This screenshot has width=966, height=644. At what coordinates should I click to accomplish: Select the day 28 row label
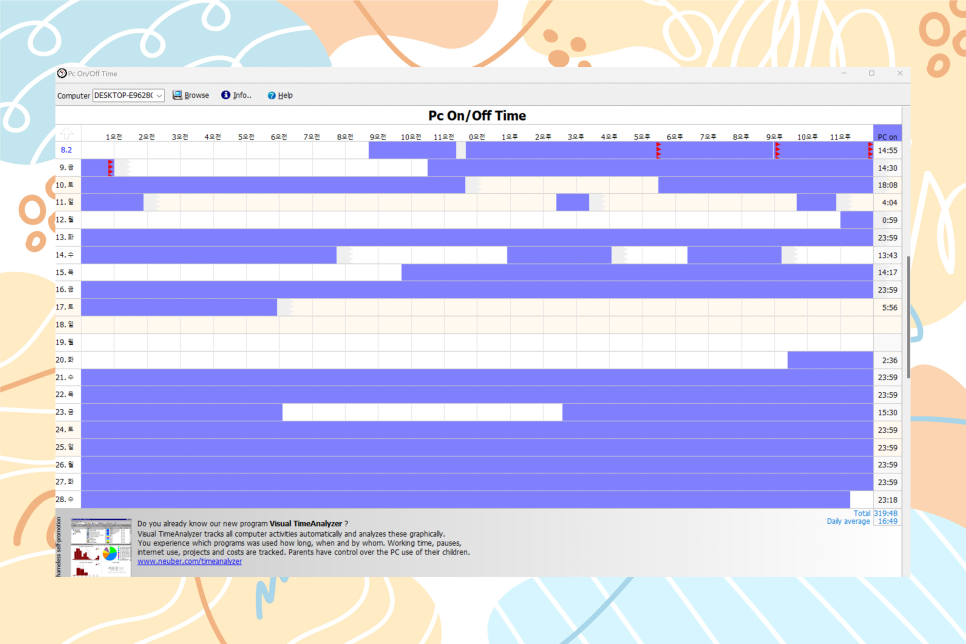pos(65,500)
